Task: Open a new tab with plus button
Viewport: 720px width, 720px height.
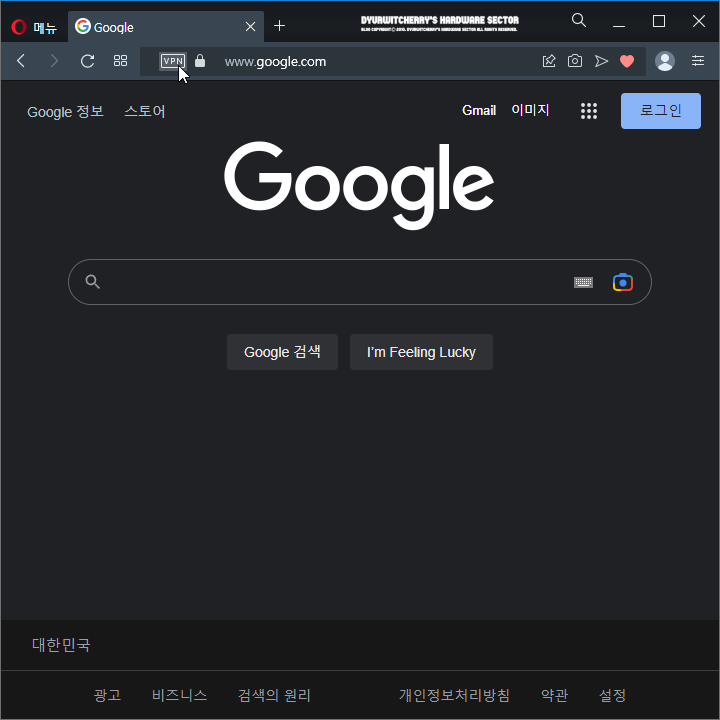Action: click(279, 26)
